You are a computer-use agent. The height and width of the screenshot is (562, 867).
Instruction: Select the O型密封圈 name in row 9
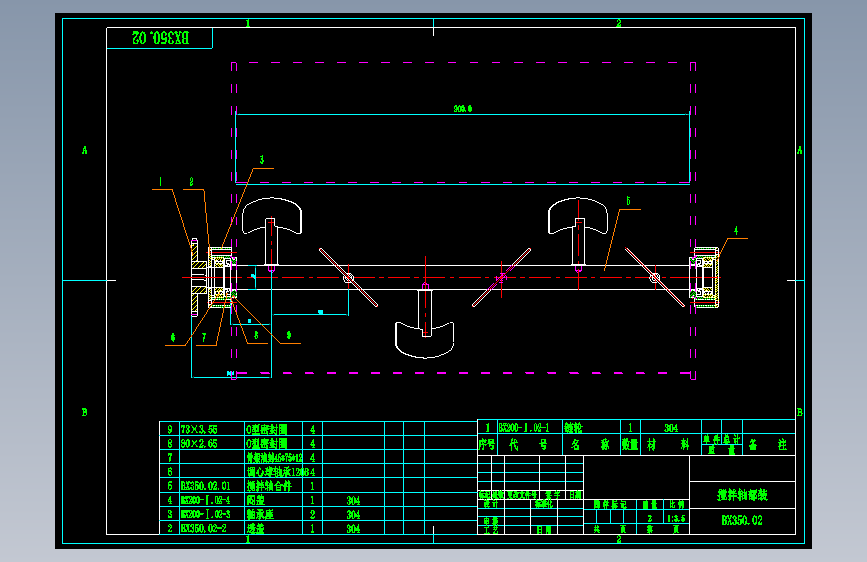267,429
